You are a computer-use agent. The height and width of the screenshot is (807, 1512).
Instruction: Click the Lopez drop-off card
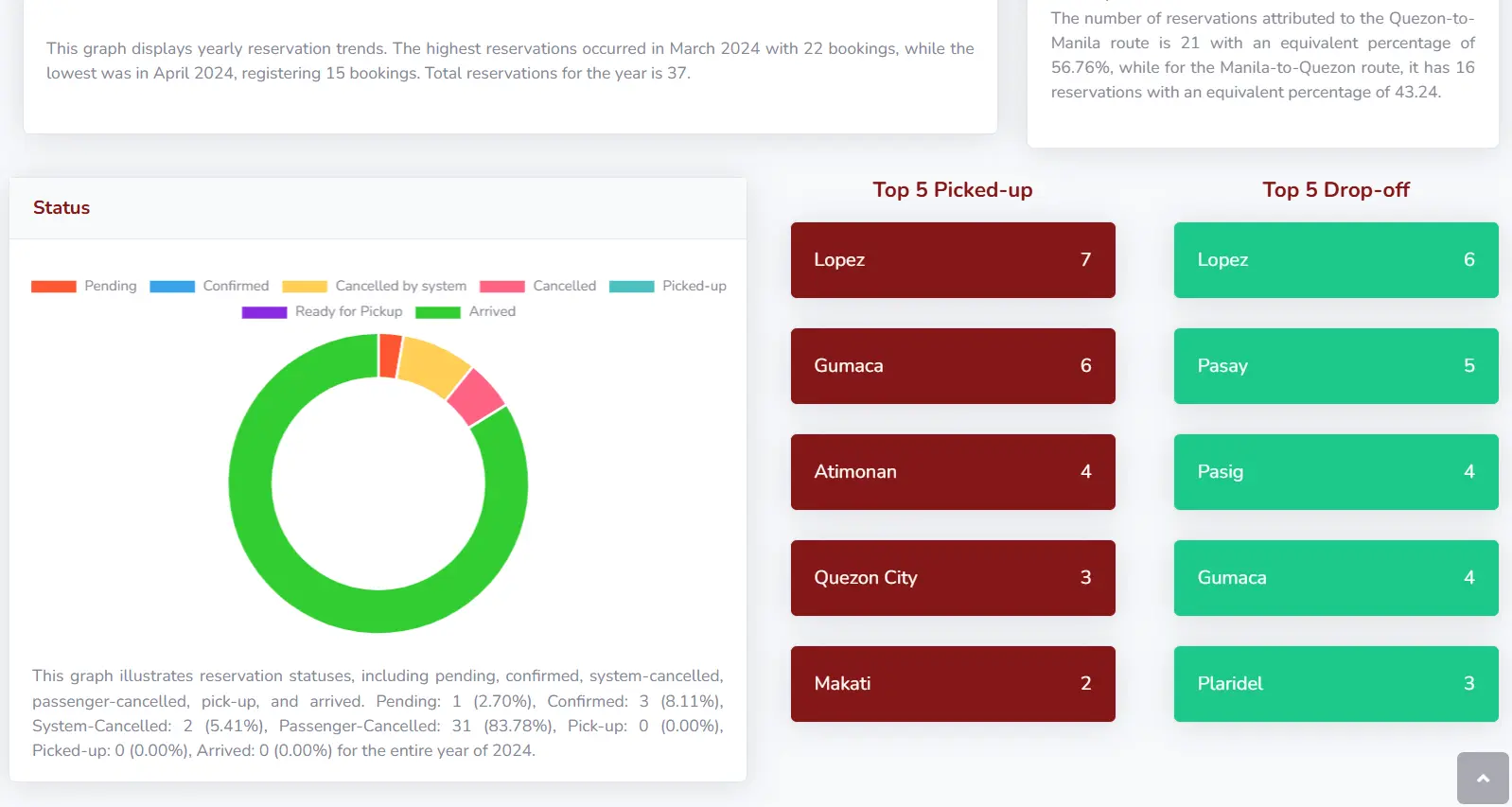(1335, 260)
